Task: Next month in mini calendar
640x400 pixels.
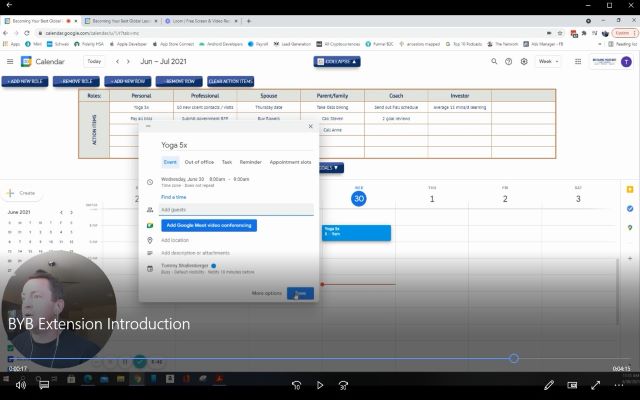Action: [x=71, y=212]
